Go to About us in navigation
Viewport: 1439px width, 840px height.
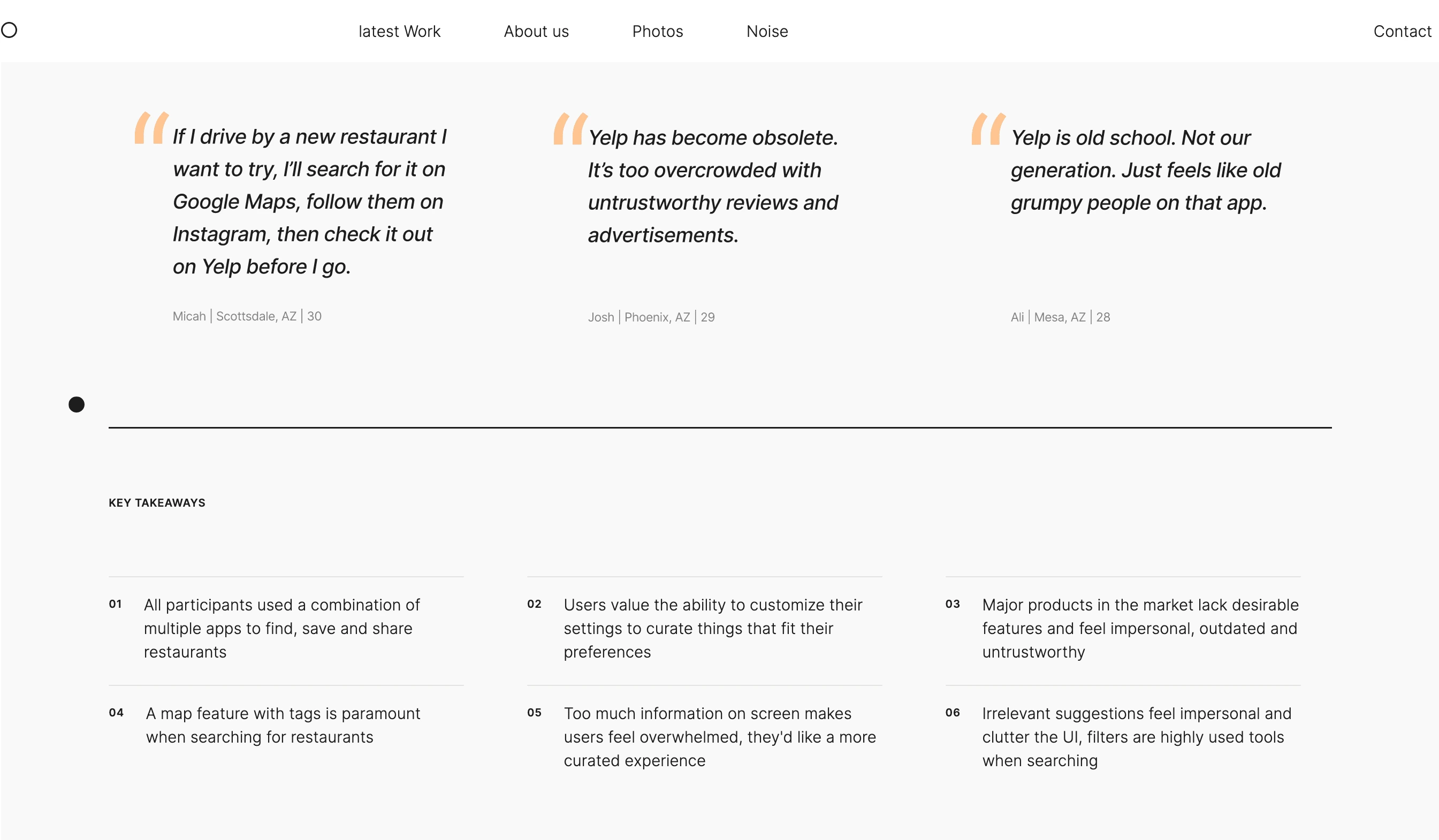click(536, 32)
